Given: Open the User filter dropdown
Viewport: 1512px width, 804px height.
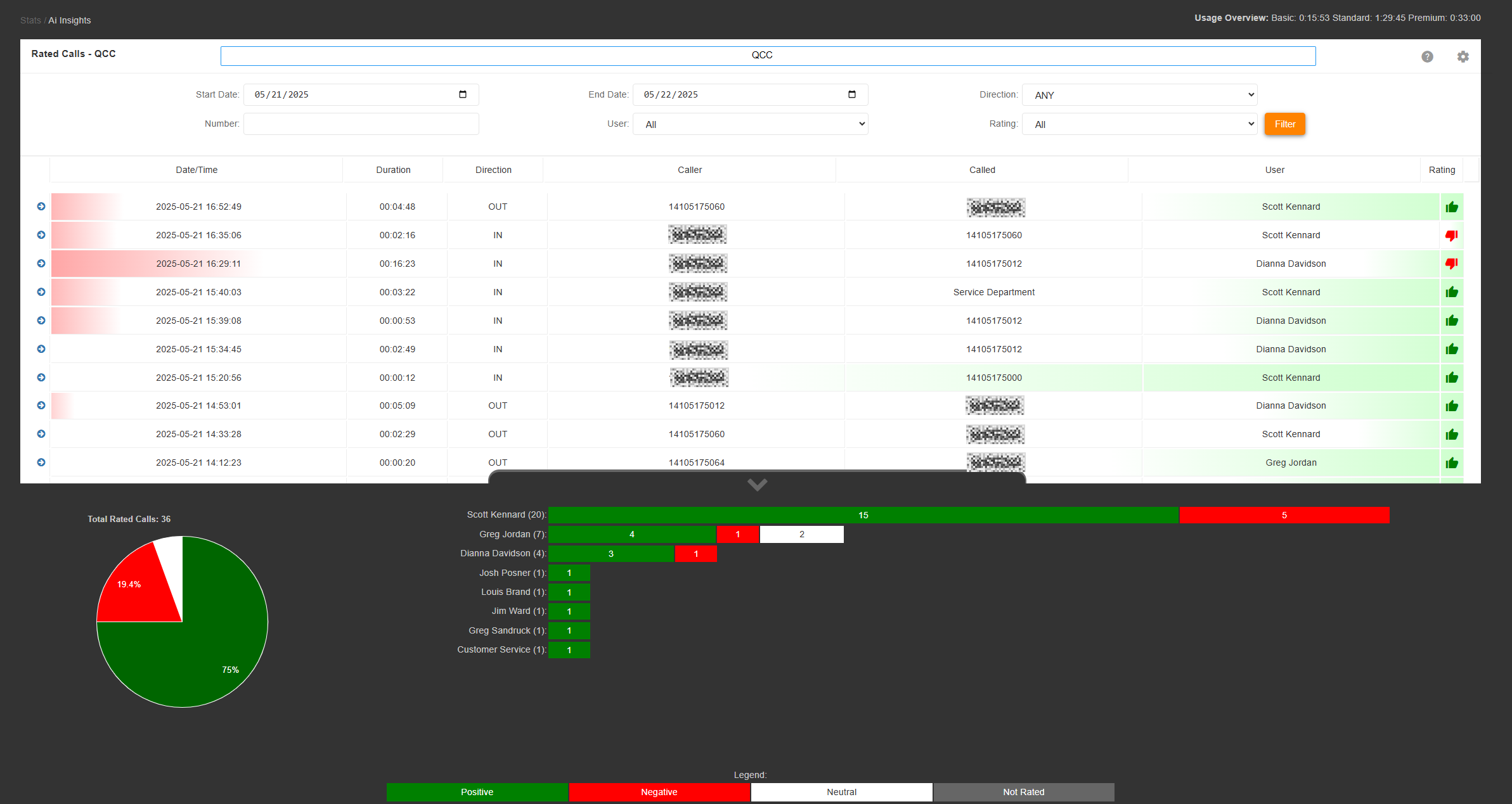Looking at the screenshot, I should [x=750, y=124].
